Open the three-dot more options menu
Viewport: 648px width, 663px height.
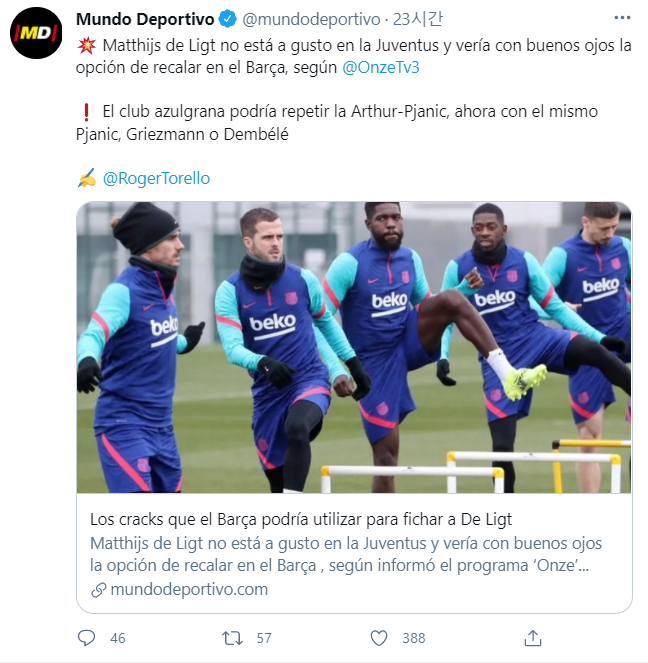point(622,18)
